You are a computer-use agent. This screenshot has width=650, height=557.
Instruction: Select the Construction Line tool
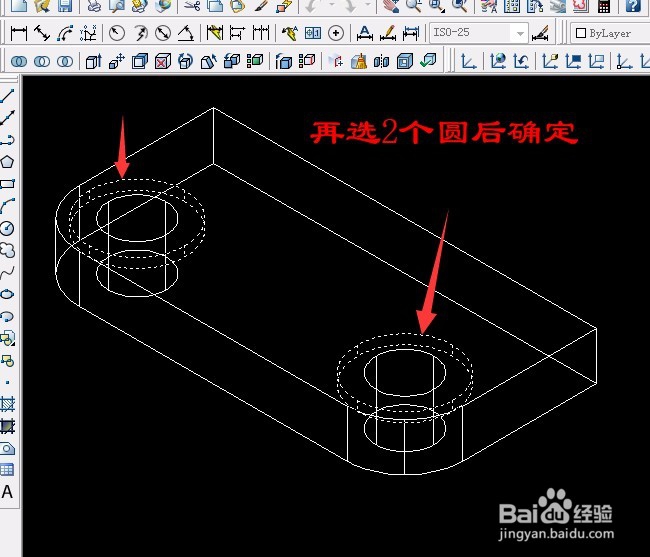7,118
